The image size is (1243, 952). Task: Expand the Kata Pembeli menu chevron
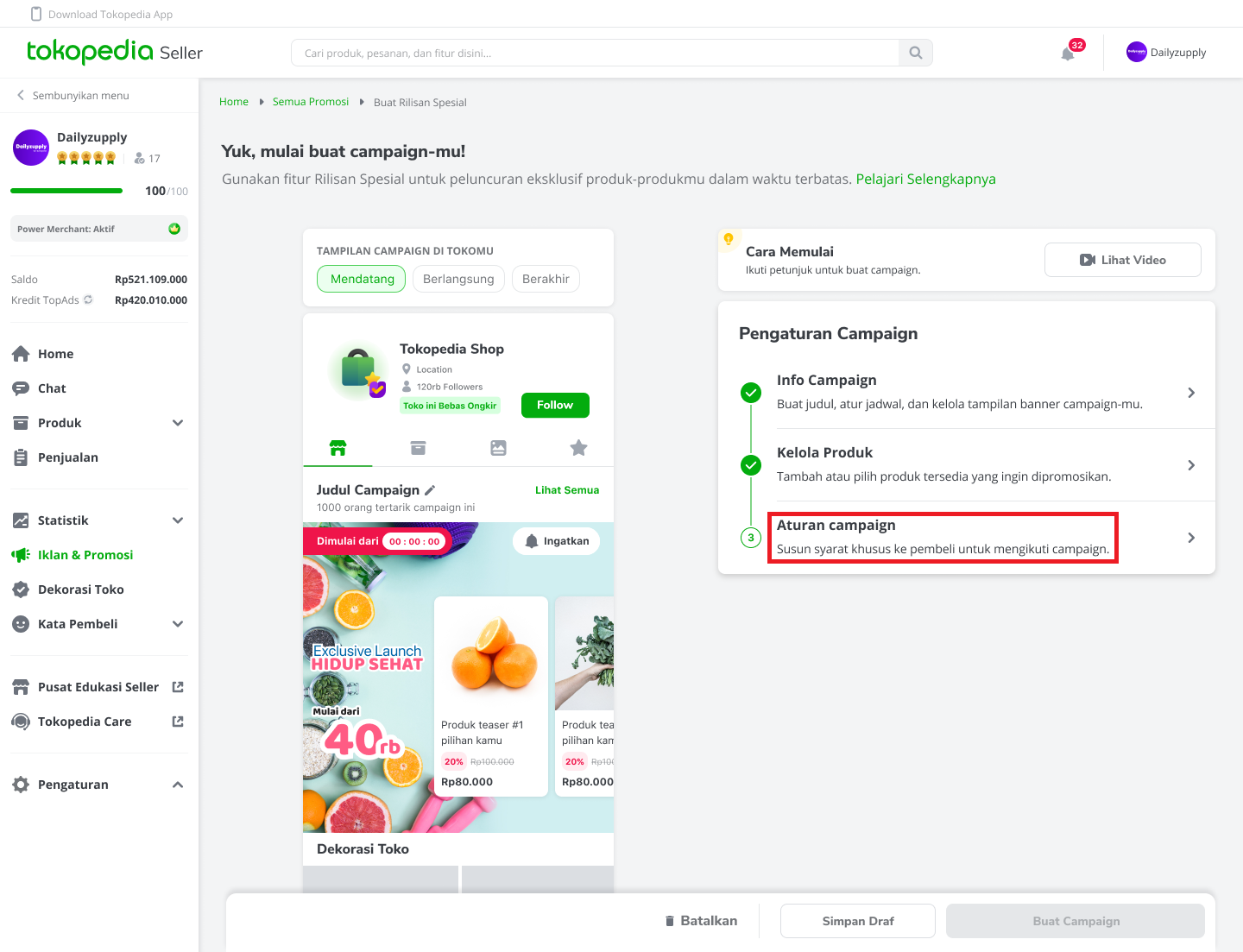pyautogui.click(x=178, y=624)
